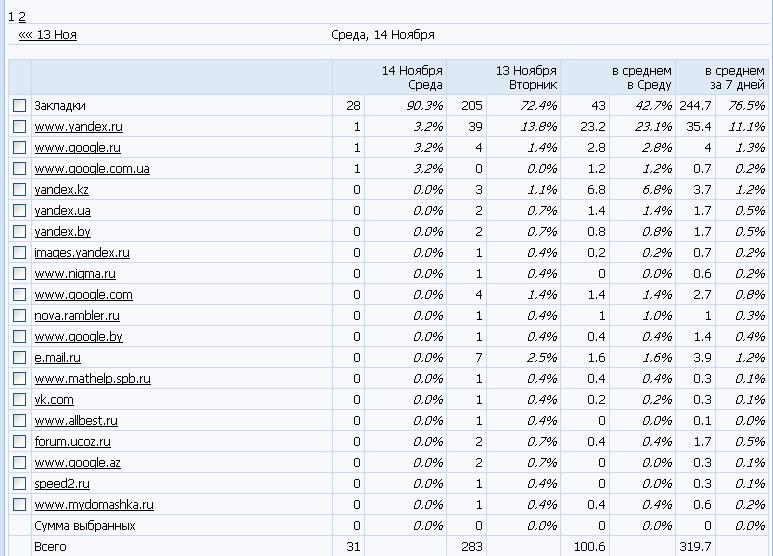
Task: Click the images.yandex.ru link
Action: tap(82, 253)
